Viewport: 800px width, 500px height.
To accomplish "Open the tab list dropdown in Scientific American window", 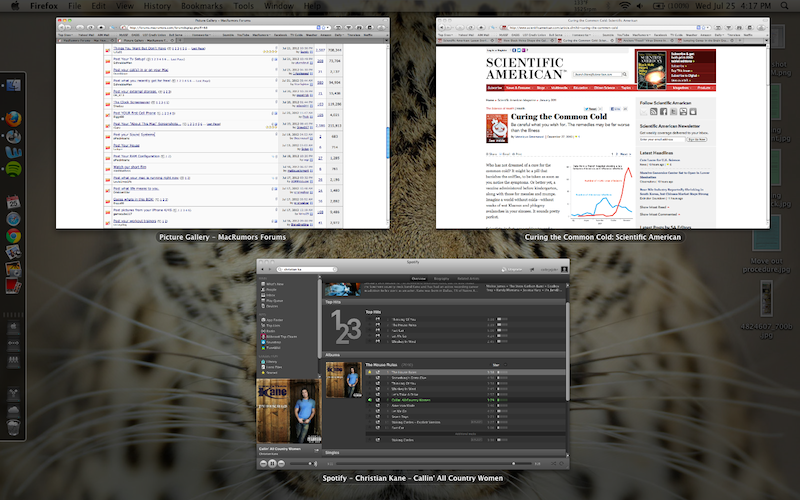I will (765, 40).
